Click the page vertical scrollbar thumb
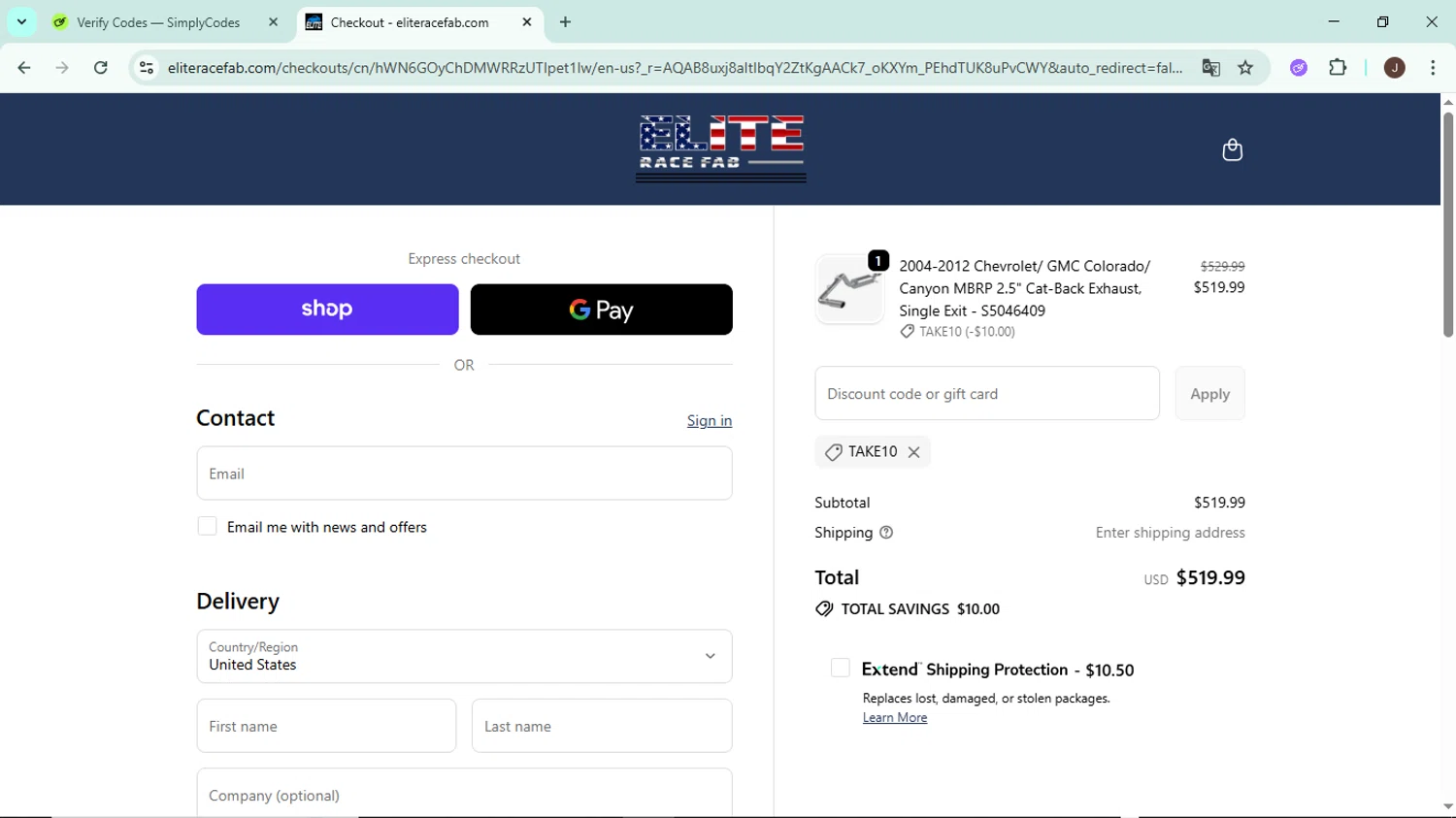This screenshot has height=818, width=1456. pos(1448,224)
